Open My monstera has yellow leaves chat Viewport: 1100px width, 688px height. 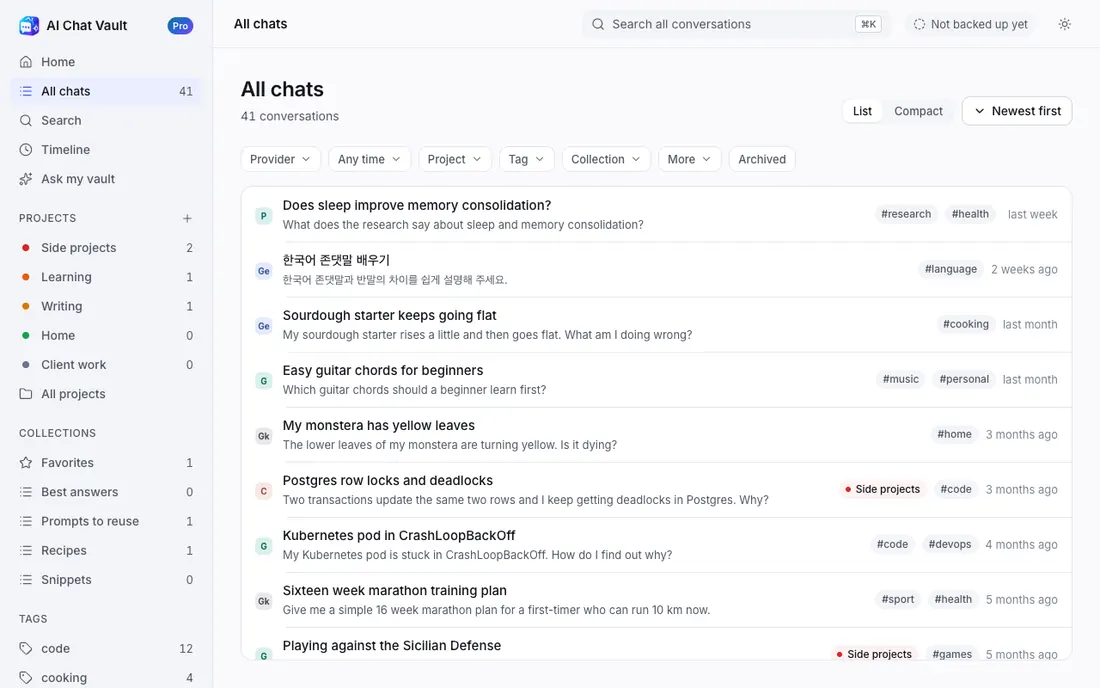656,435
